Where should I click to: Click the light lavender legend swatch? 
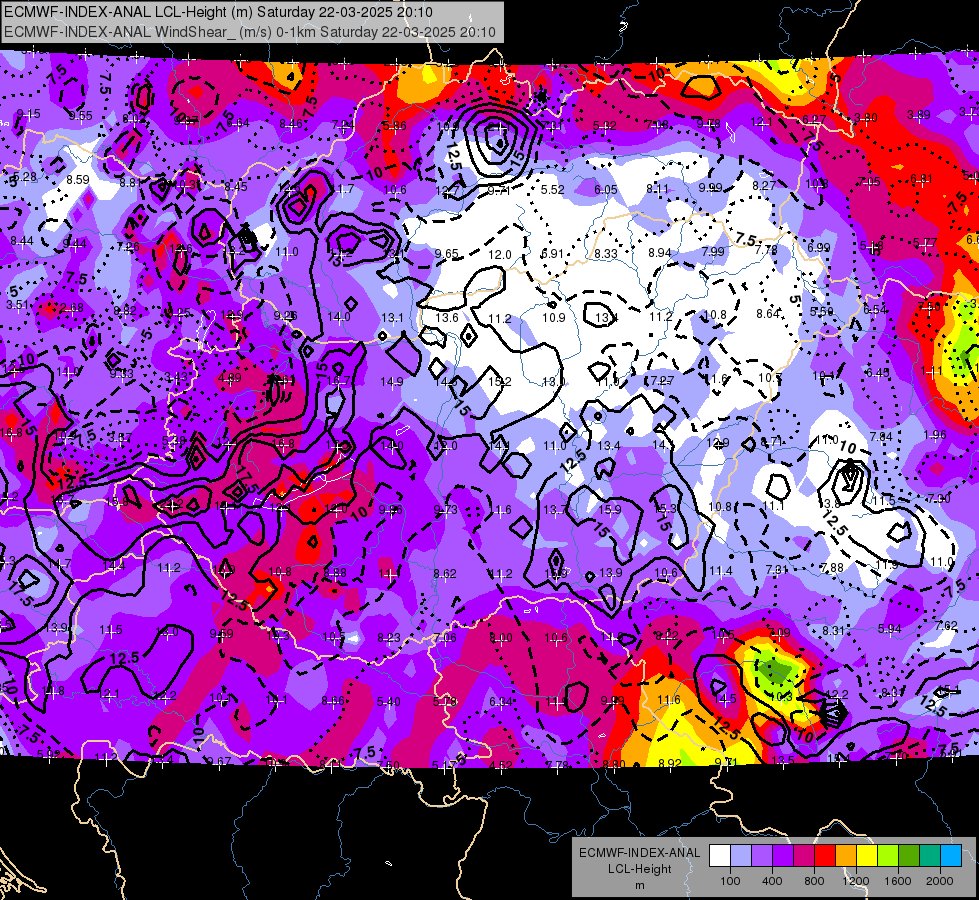tap(740, 856)
